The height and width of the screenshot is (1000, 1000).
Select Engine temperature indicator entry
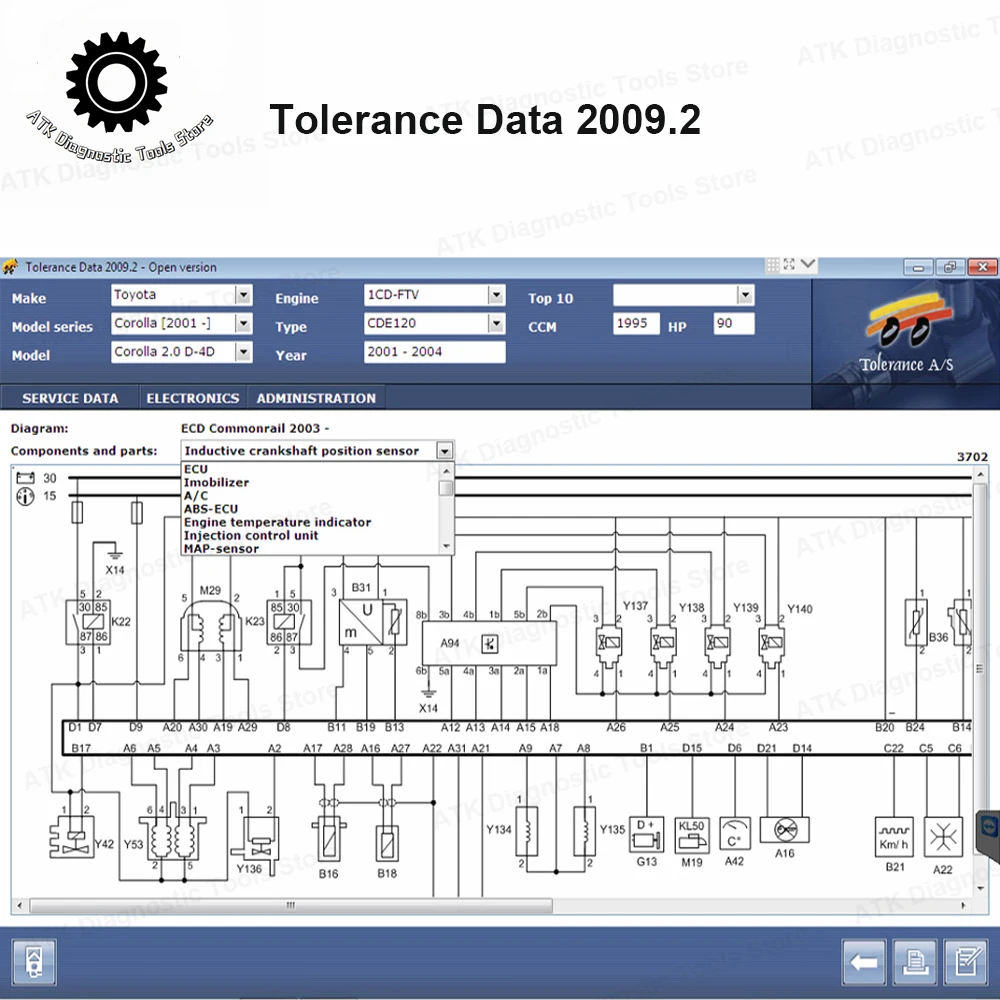pos(277,522)
